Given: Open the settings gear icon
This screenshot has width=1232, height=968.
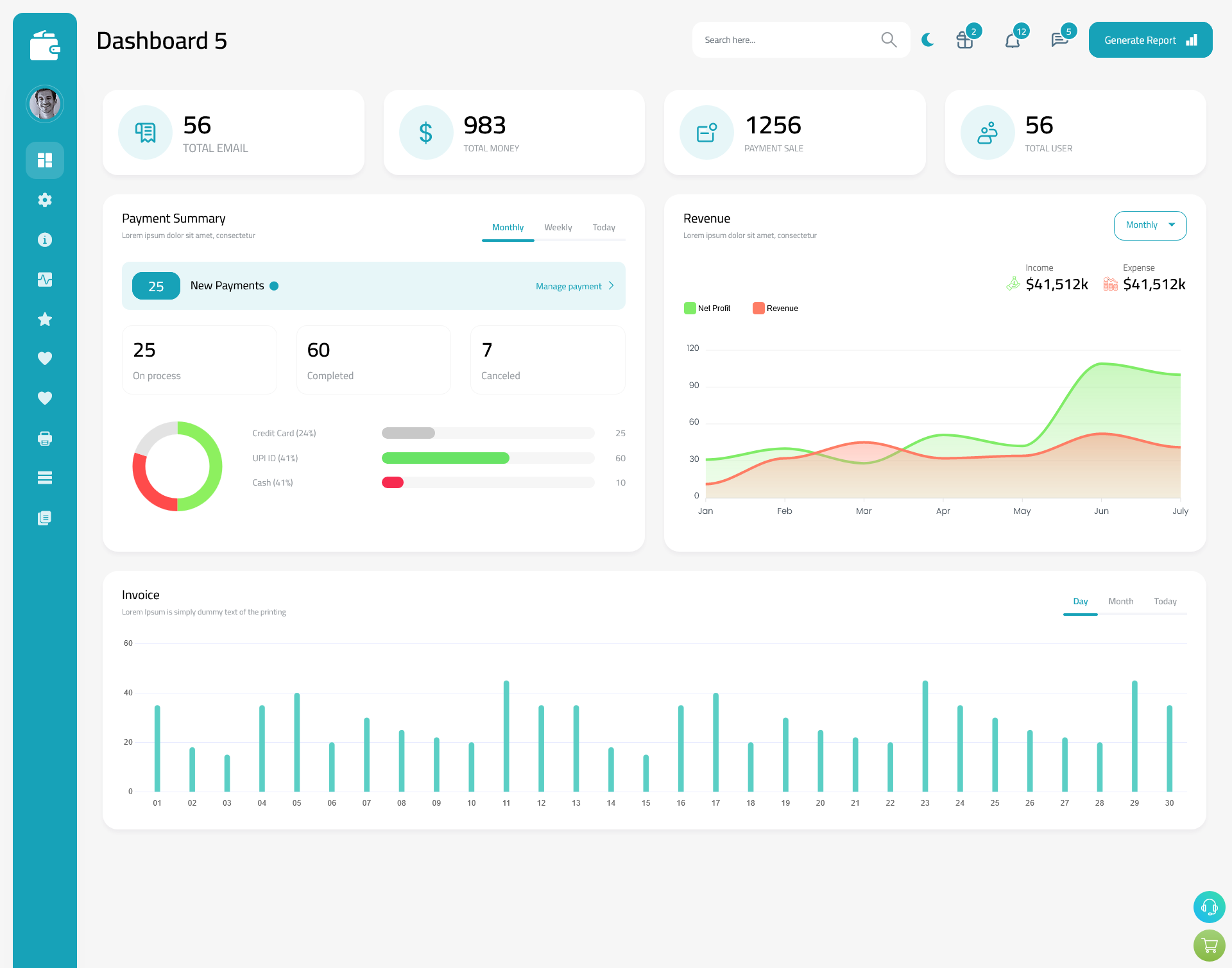Looking at the screenshot, I should (44, 200).
